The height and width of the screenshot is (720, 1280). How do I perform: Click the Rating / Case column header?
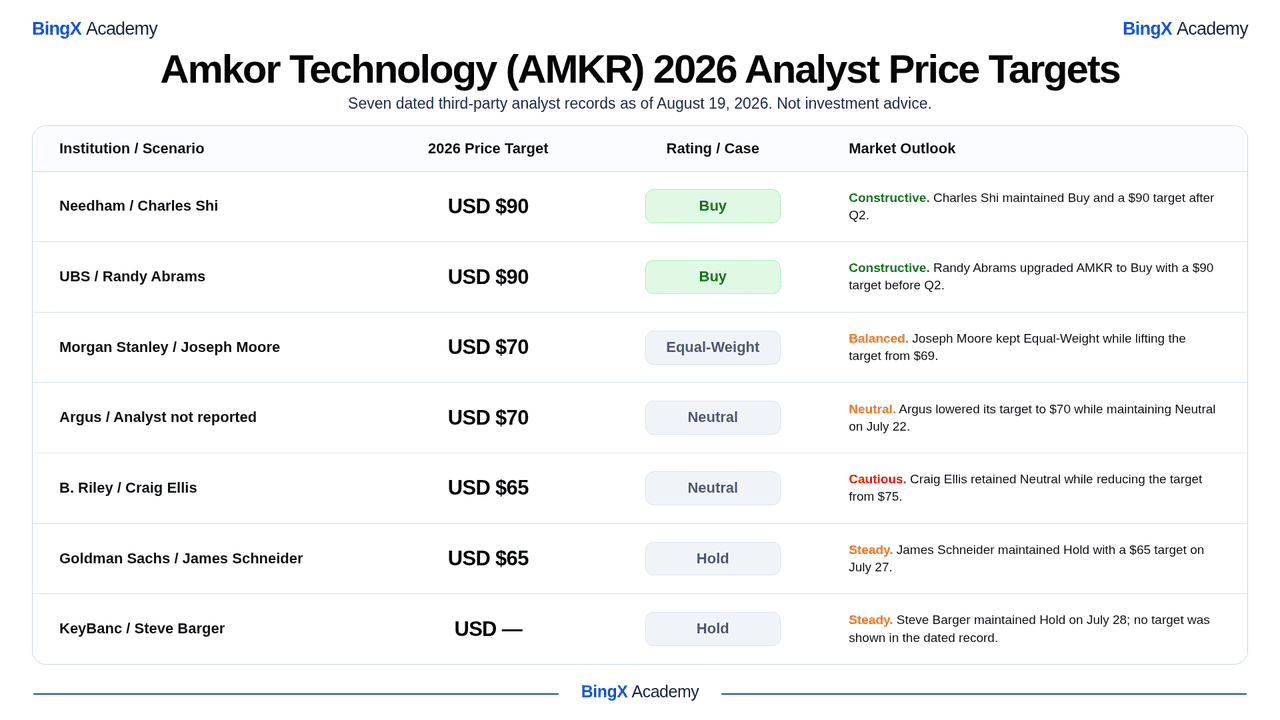(x=713, y=149)
